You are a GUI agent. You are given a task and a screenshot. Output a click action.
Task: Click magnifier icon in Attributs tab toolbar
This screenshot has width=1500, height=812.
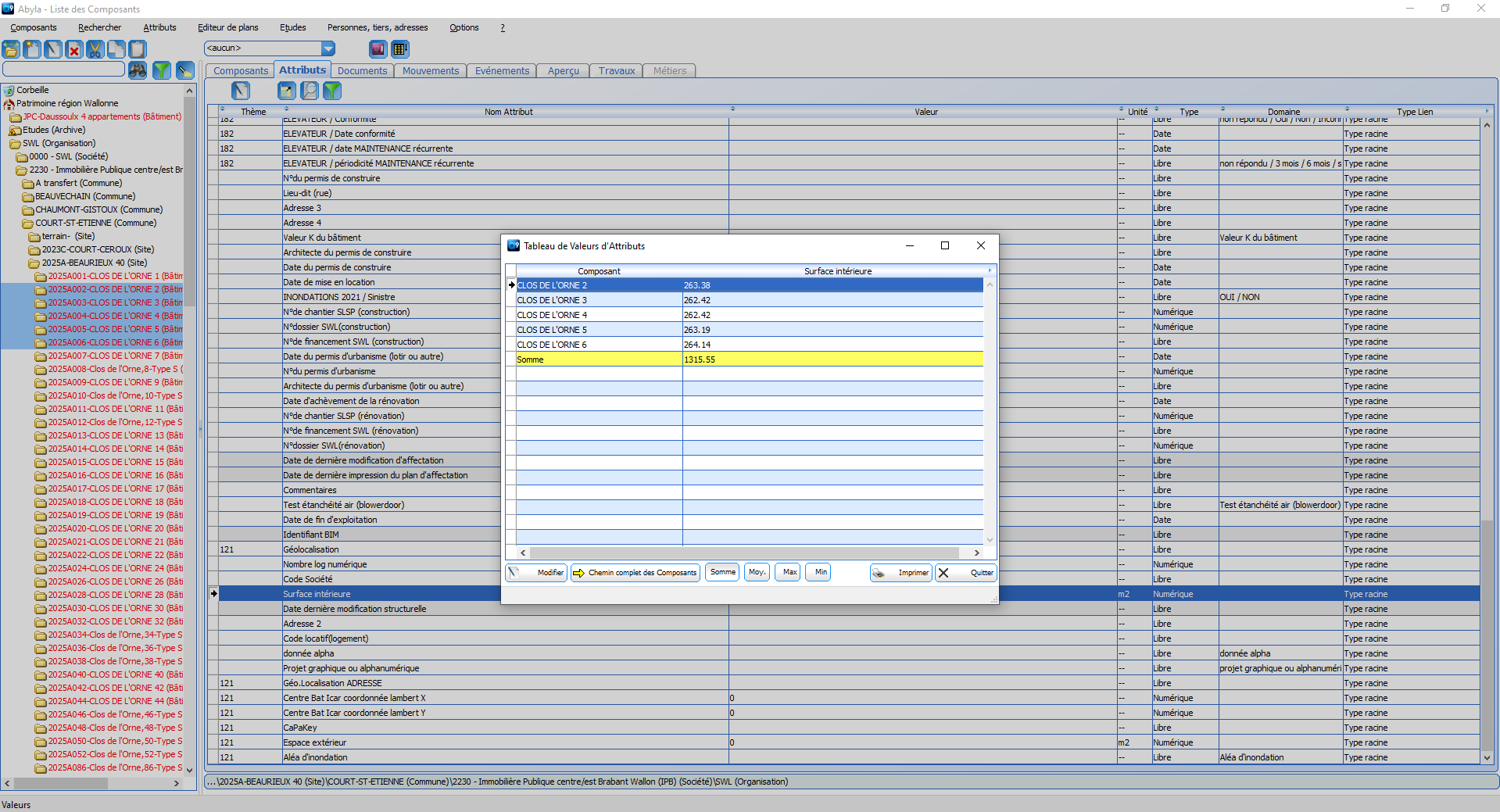pos(310,91)
